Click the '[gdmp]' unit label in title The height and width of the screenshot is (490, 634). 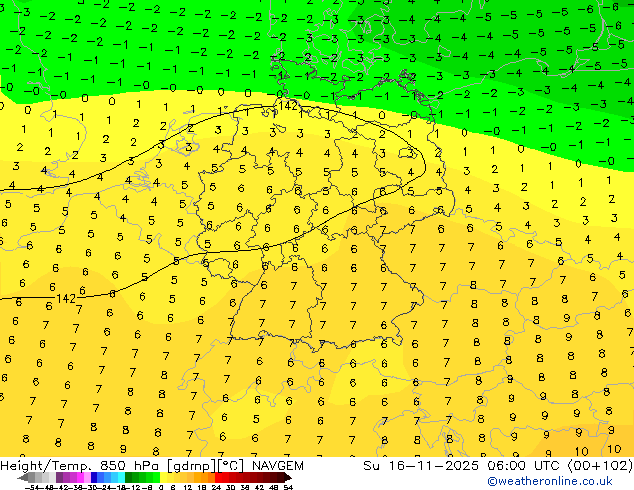click(x=191, y=466)
